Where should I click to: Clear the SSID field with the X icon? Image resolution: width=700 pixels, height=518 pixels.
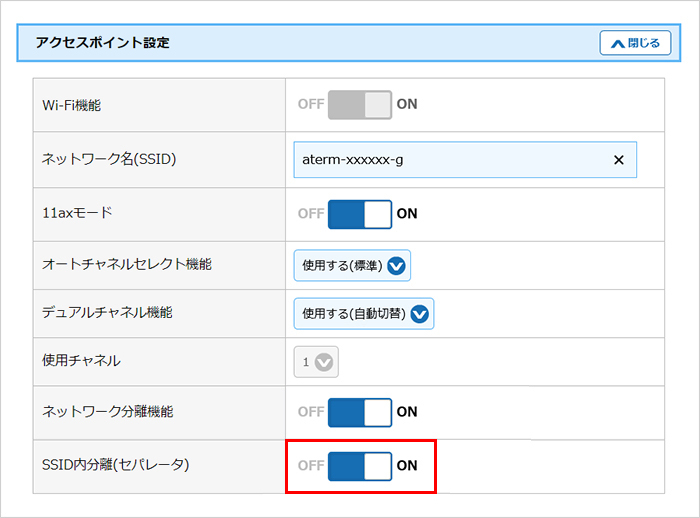(x=618, y=160)
